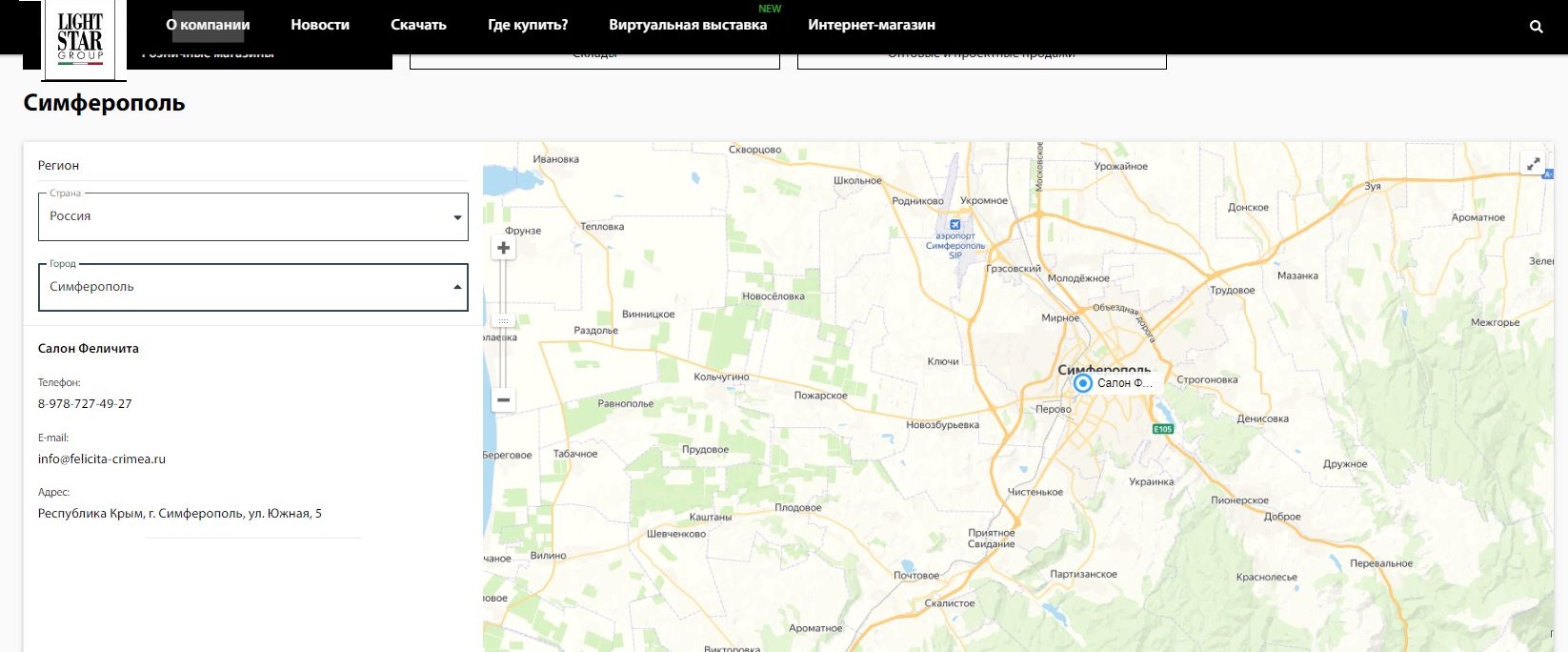Click the Салон Ф... map marker
The height and width of the screenshot is (652, 1568).
coord(1083,383)
